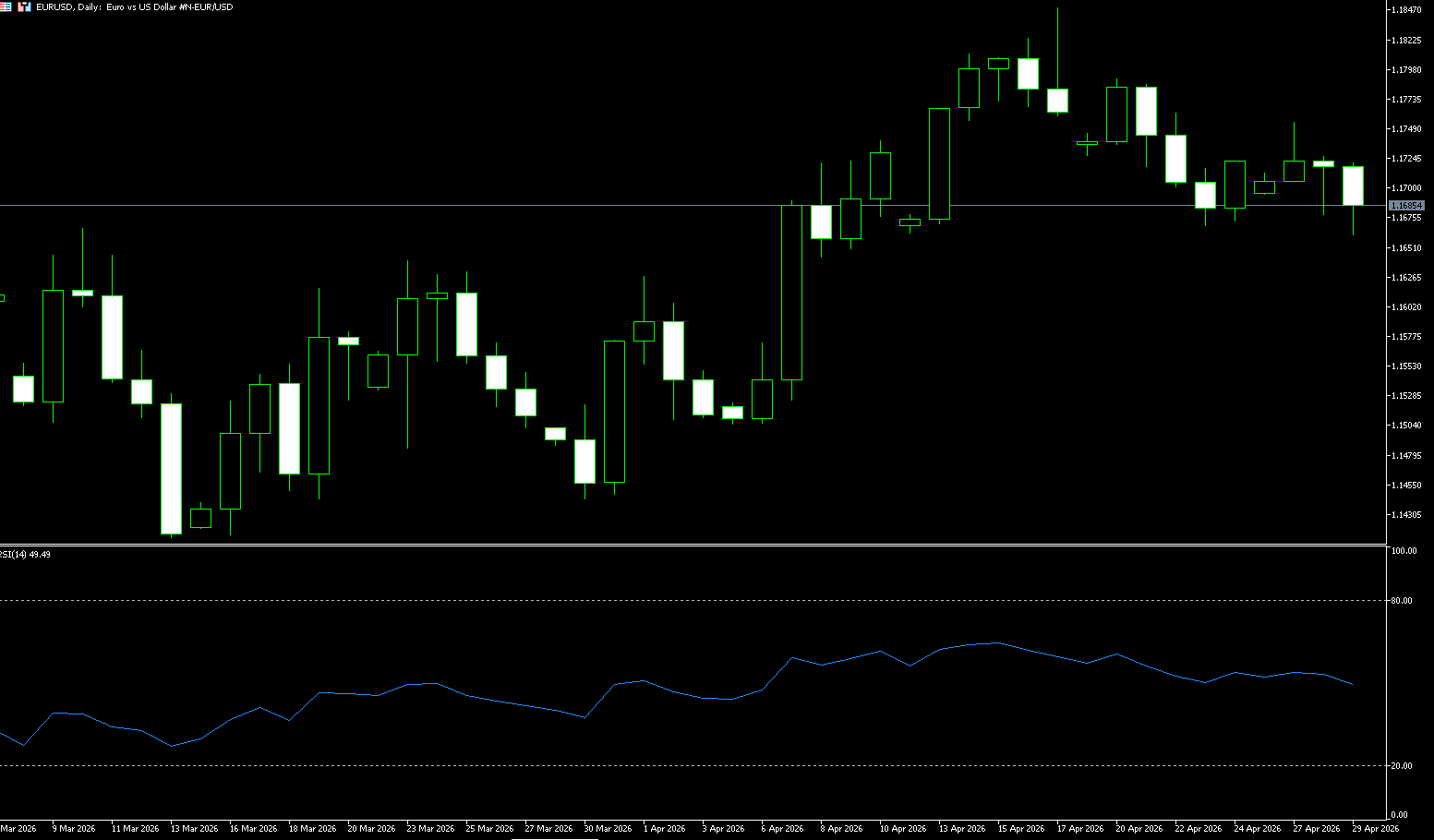Select the current price tag 1.16854
The height and width of the screenshot is (840, 1434).
tap(1406, 206)
